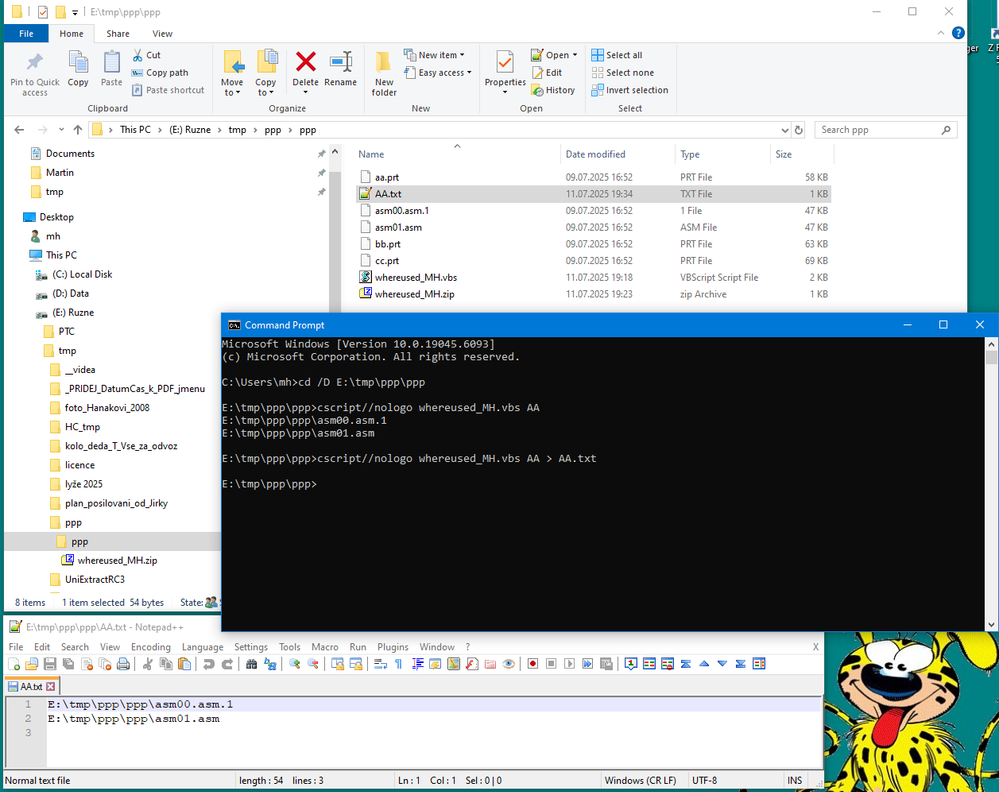Click the Command Prompt vertical scrollbar
This screenshot has height=792, width=999.
click(991, 480)
